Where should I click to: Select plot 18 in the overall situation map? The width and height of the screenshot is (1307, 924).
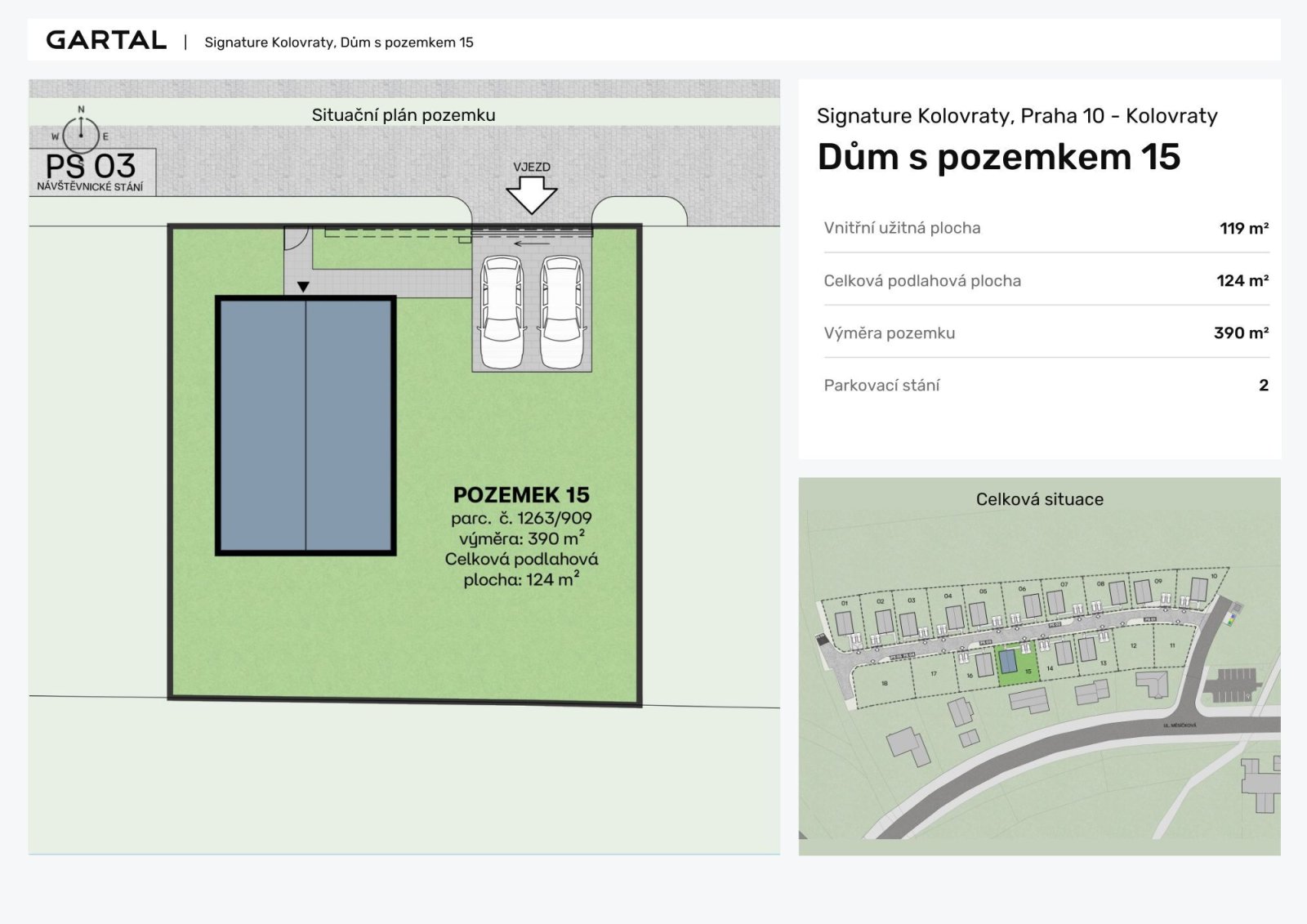click(x=884, y=684)
